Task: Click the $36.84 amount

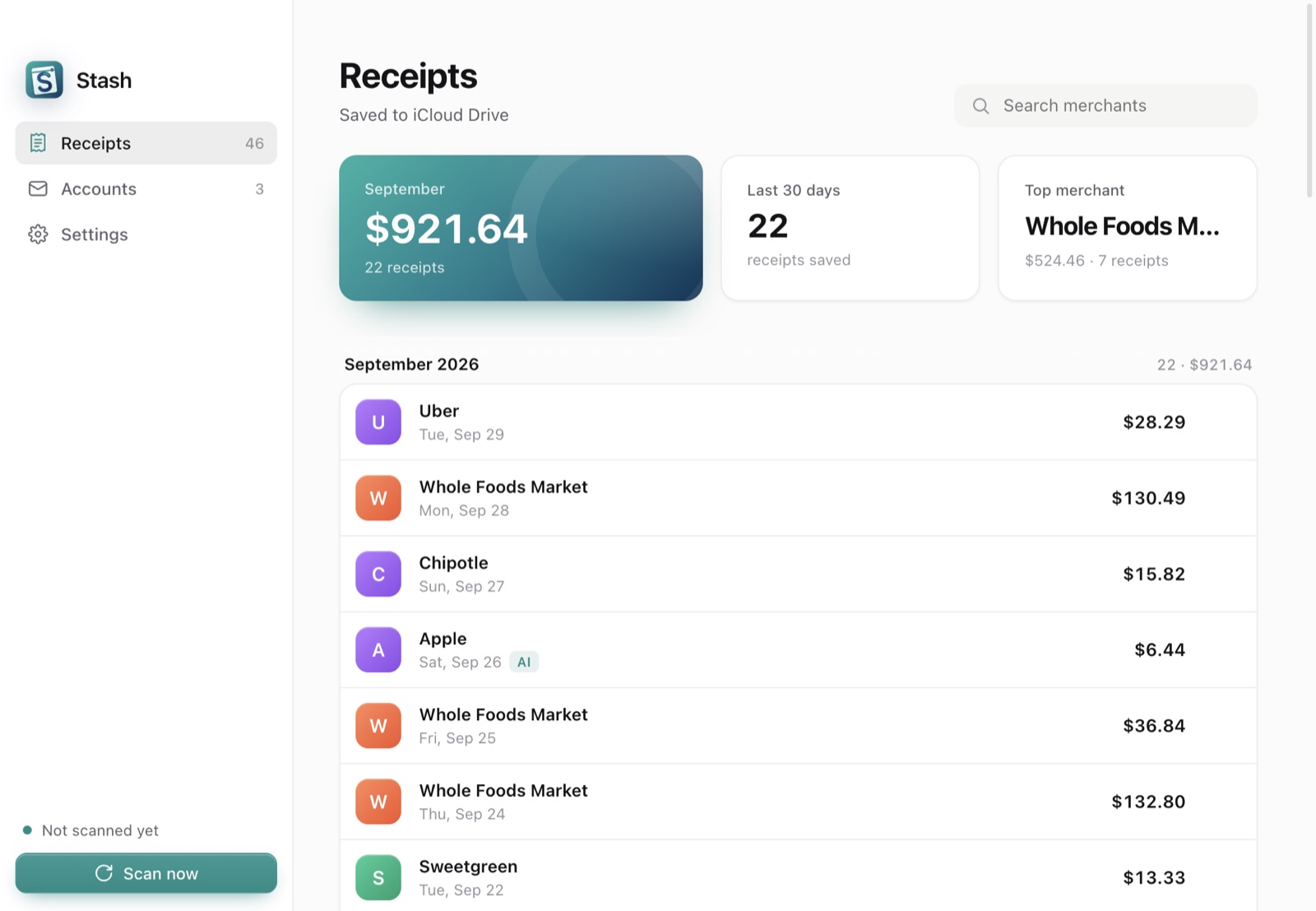Action: (1154, 726)
